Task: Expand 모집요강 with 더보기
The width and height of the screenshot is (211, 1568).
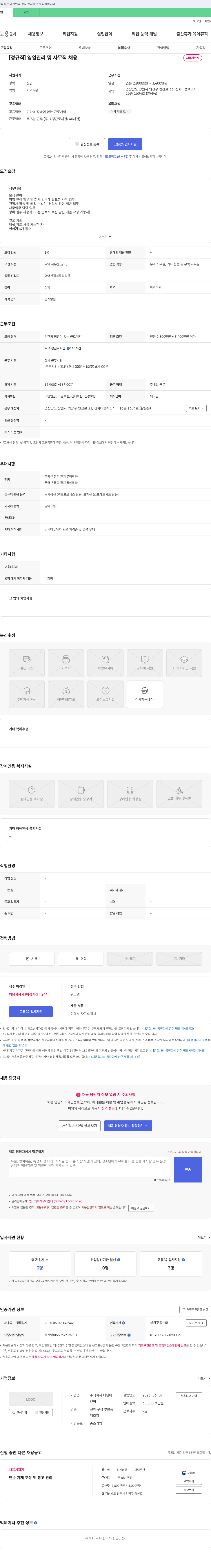Action: (105, 237)
